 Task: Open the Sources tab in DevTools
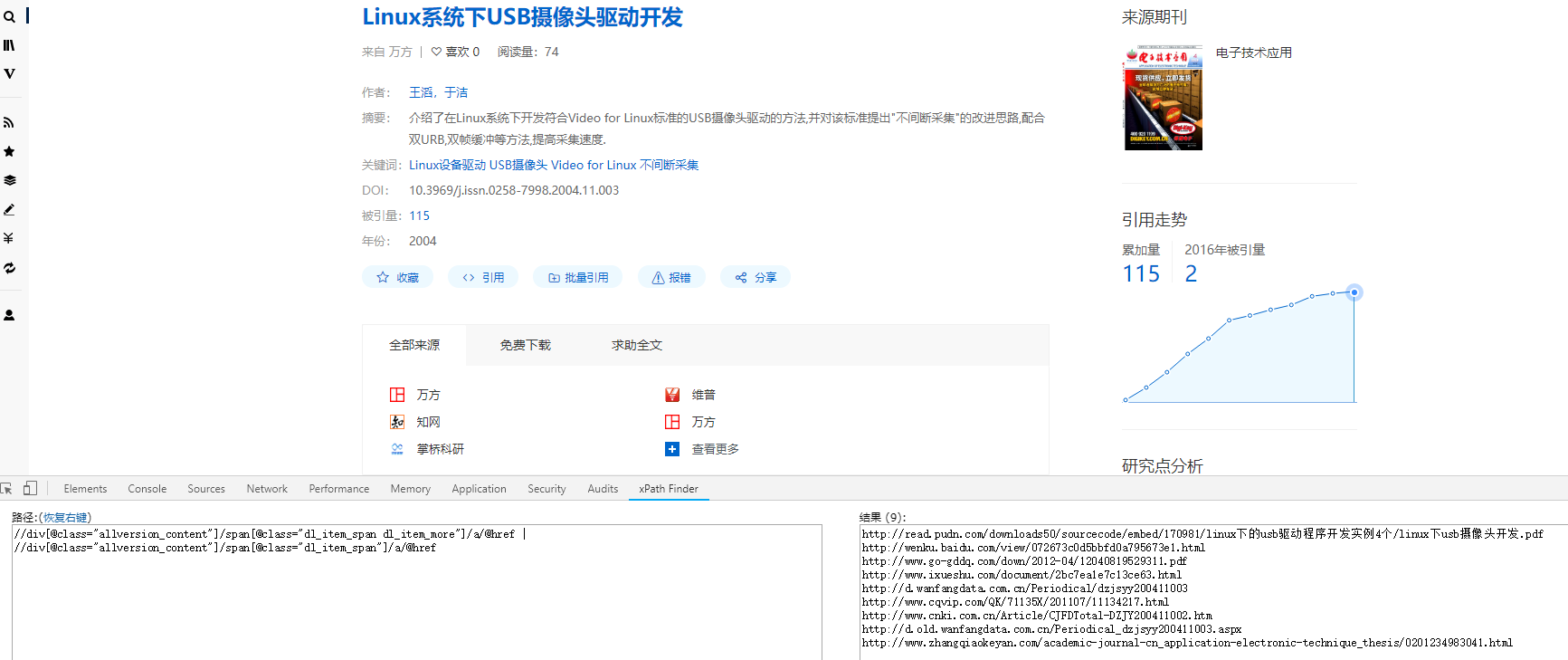tap(206, 489)
